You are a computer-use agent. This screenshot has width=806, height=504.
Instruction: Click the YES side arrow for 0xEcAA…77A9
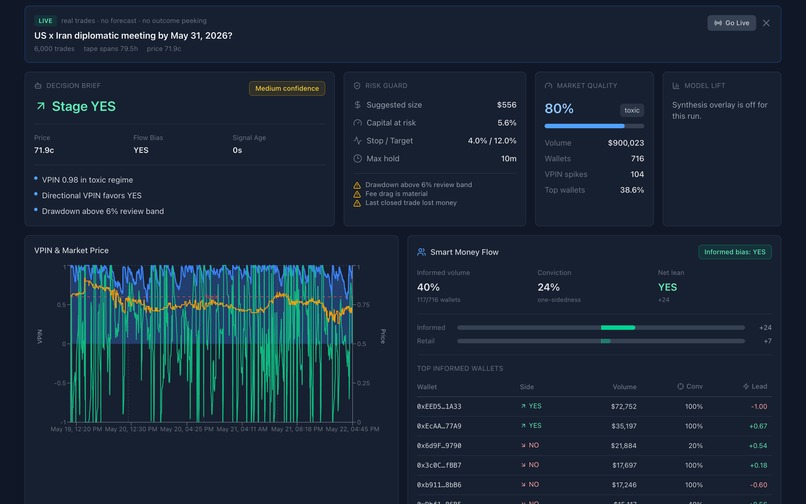[523, 426]
